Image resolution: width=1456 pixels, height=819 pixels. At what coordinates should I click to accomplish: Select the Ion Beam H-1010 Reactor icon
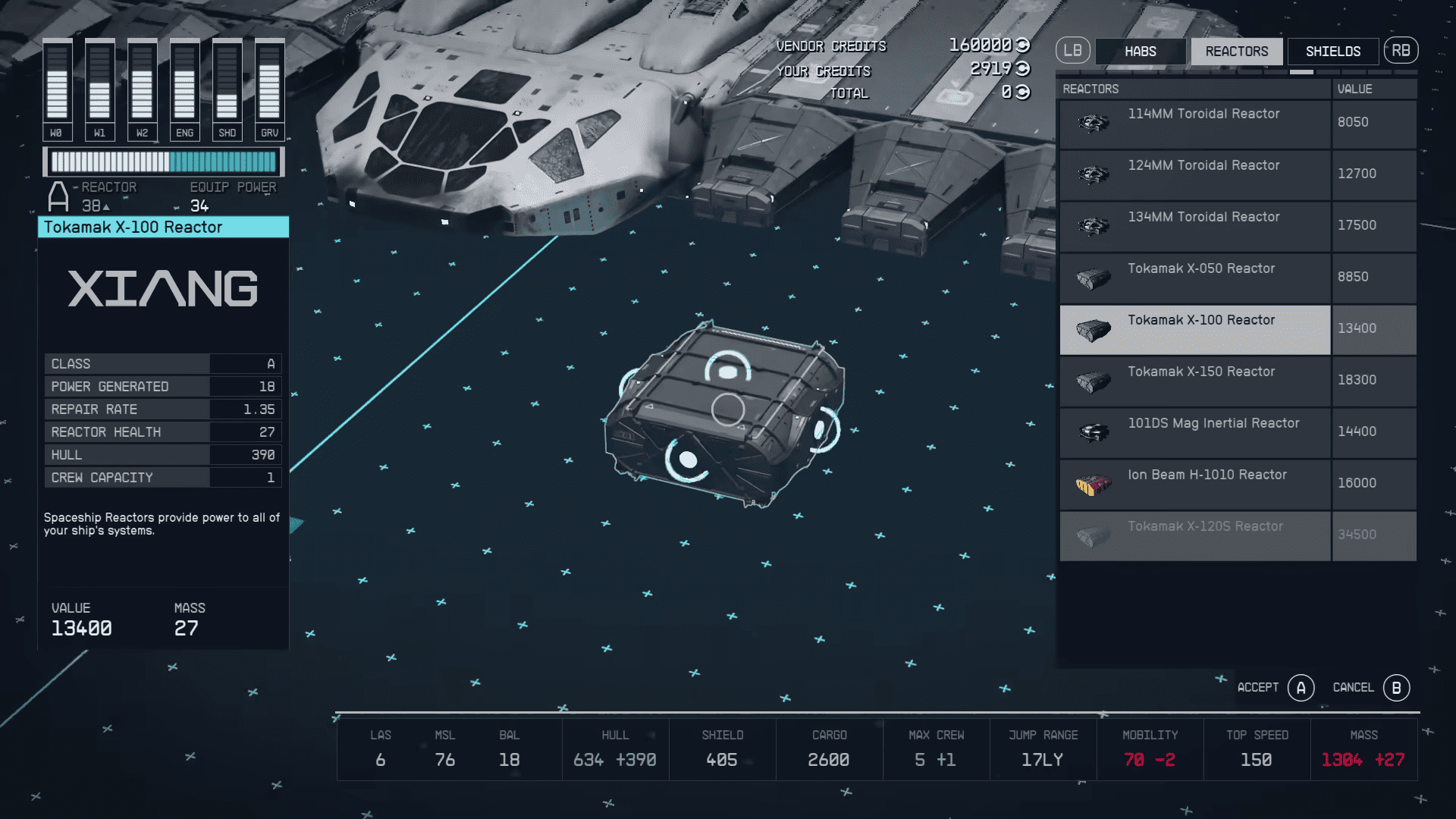[1092, 482]
